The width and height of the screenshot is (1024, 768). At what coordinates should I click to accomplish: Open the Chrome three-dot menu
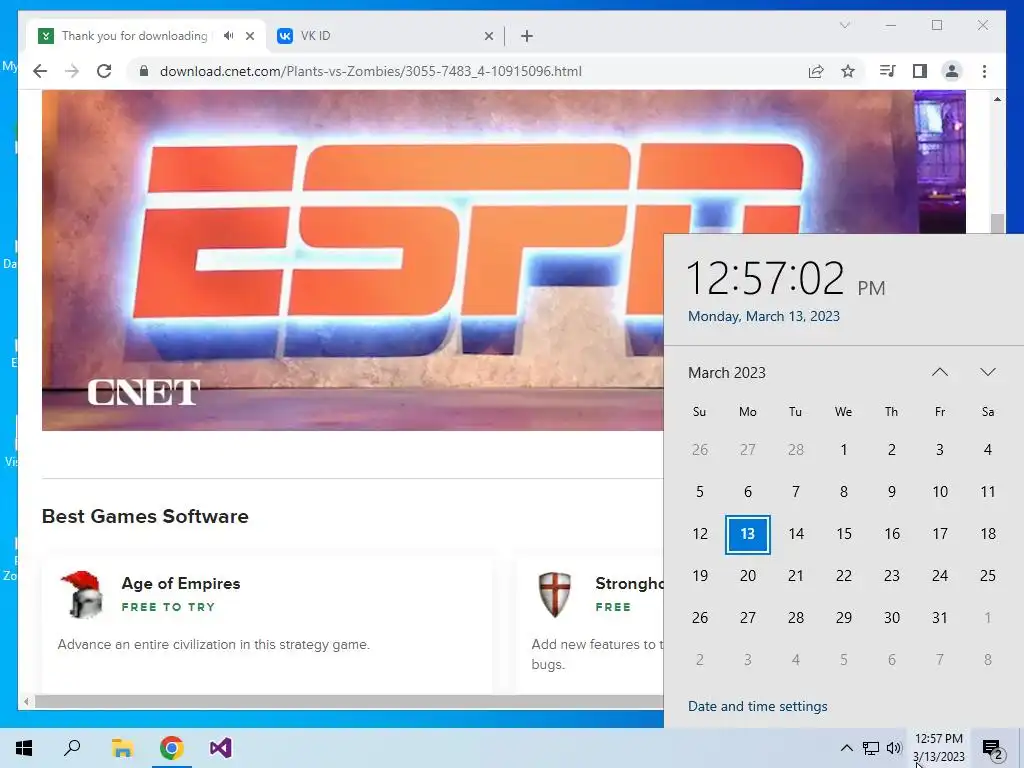pyautogui.click(x=984, y=71)
